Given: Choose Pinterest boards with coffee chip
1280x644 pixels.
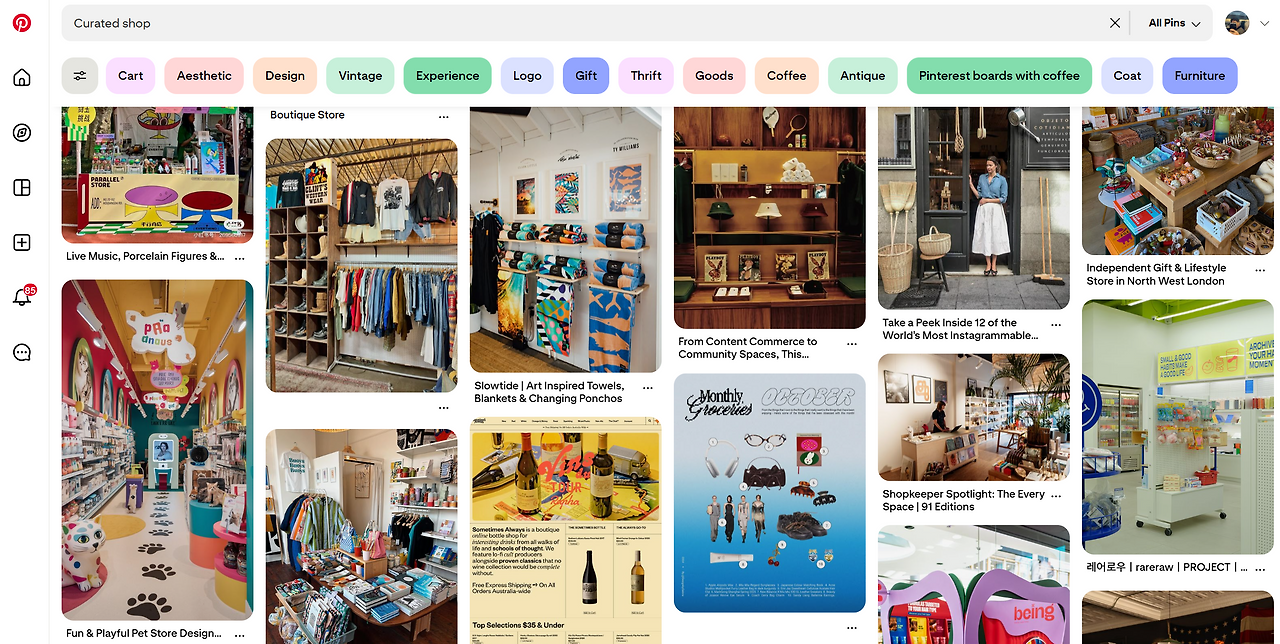Looking at the screenshot, I should point(999,76).
